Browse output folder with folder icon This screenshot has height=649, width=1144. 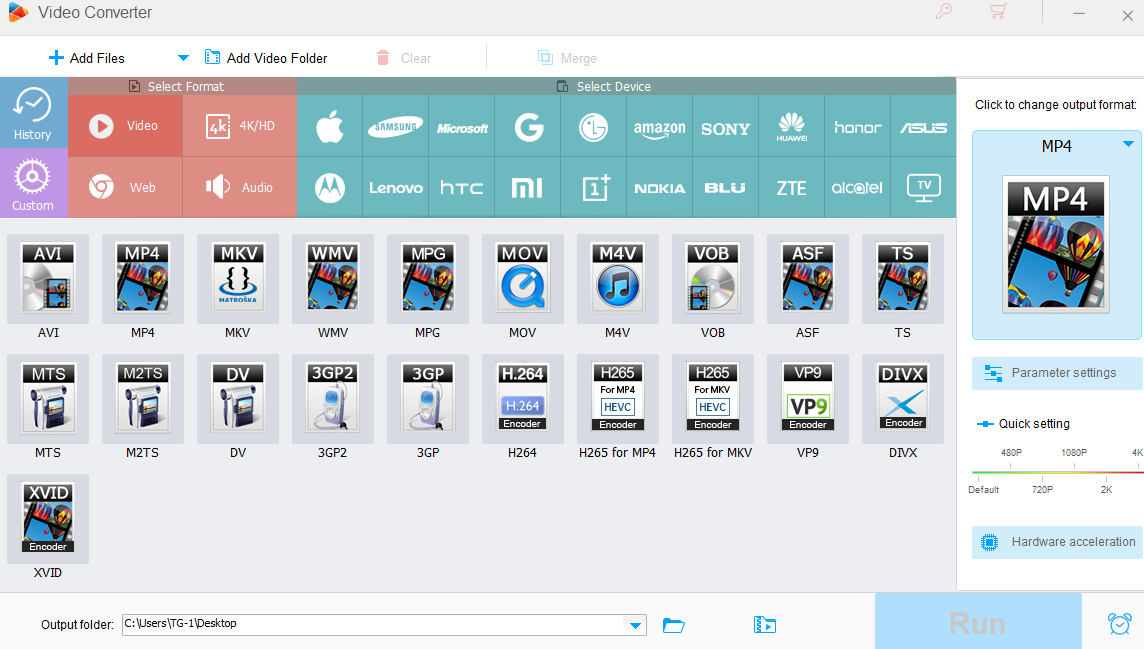[674, 625]
